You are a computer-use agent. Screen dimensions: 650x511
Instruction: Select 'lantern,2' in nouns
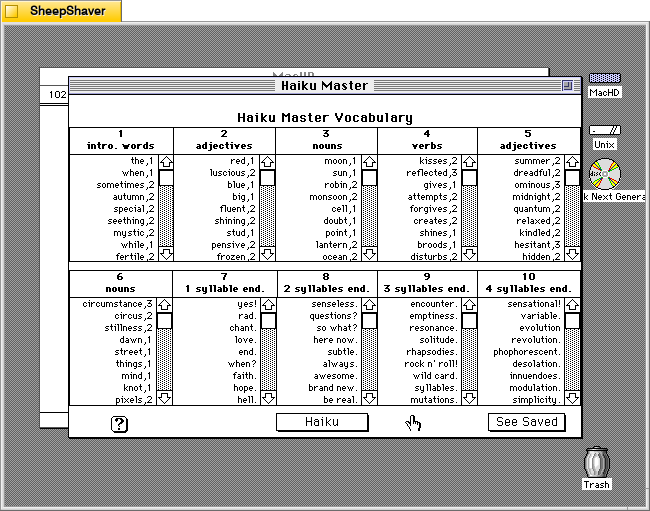[x=336, y=245]
